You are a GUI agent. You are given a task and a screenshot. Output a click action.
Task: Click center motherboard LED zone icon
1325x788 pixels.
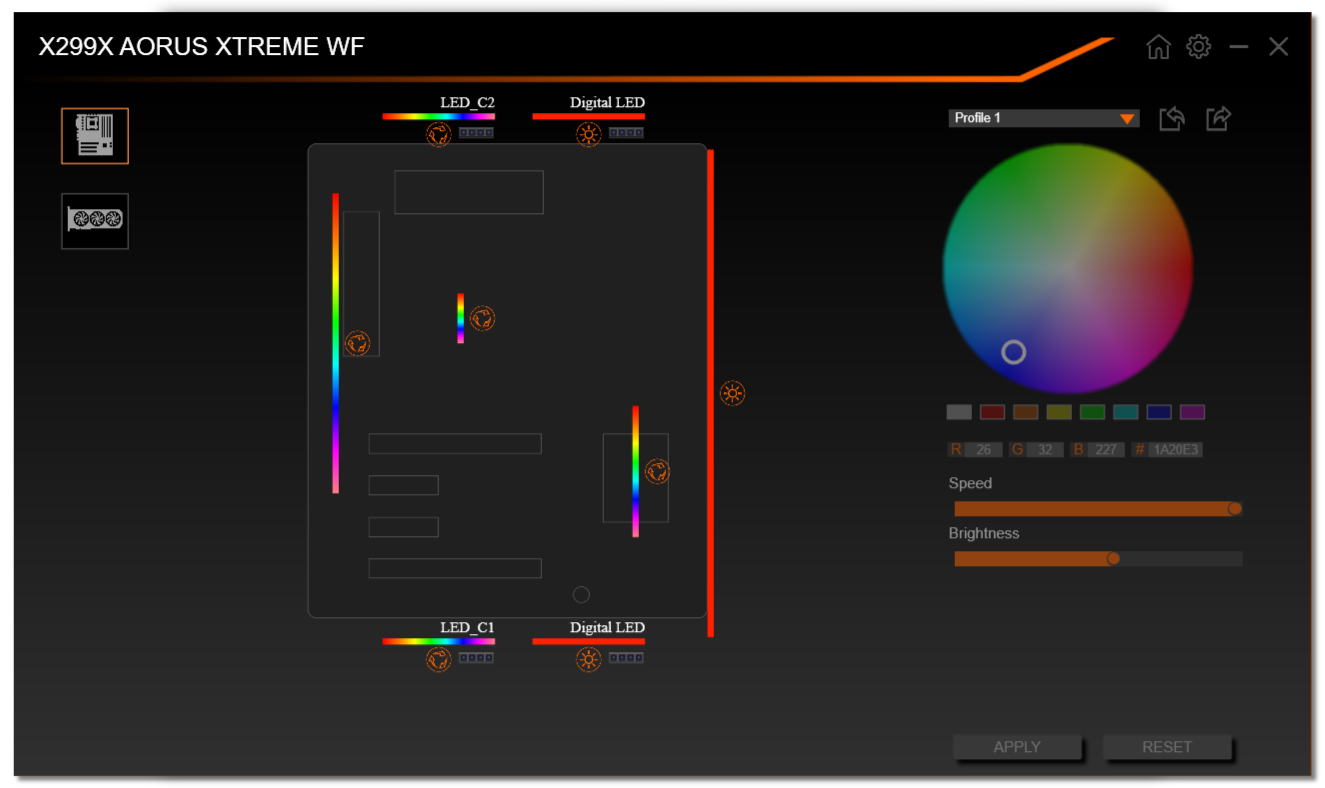(482, 318)
